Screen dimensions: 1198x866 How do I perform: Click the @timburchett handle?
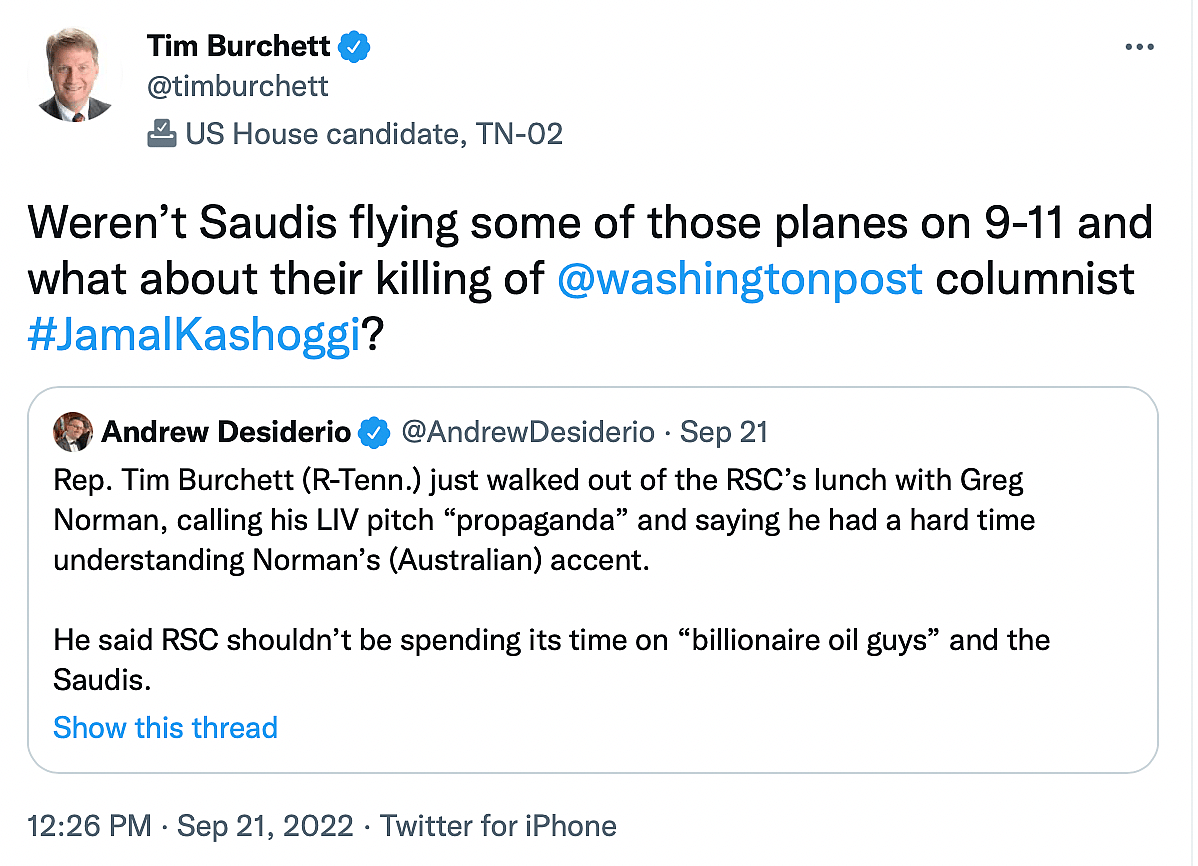click(238, 87)
